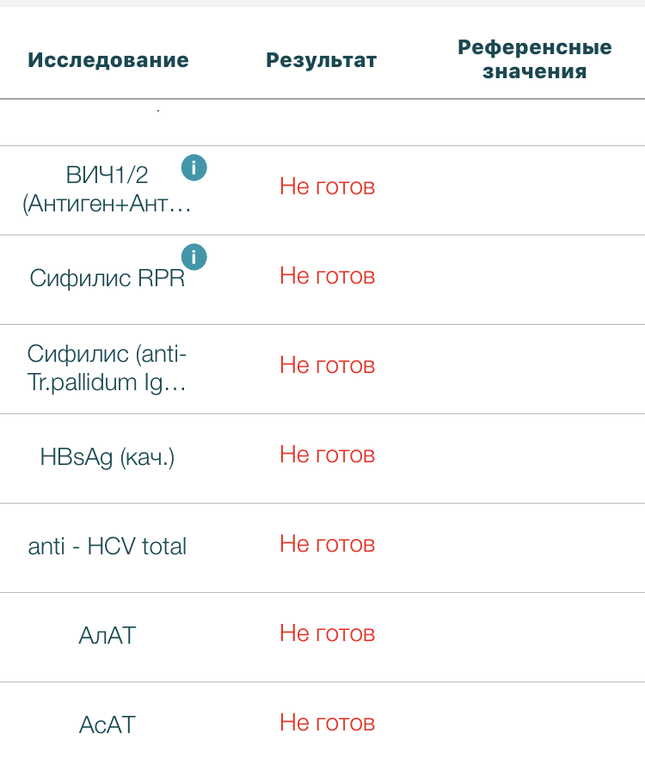Screen dimensions: 645x770
Task: Select the HBsAg (кач.) test name
Action: pos(107,458)
